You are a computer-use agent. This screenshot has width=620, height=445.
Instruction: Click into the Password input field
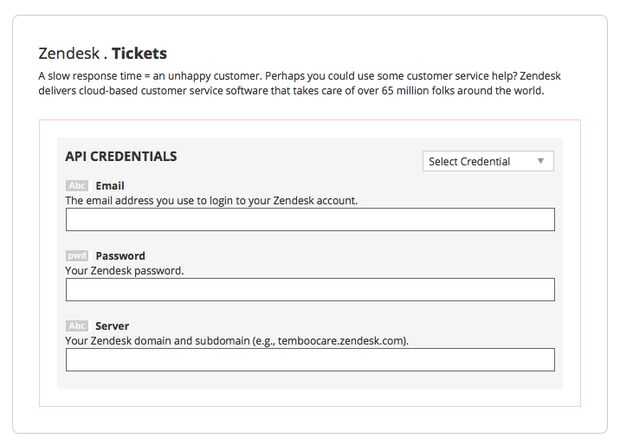310,290
